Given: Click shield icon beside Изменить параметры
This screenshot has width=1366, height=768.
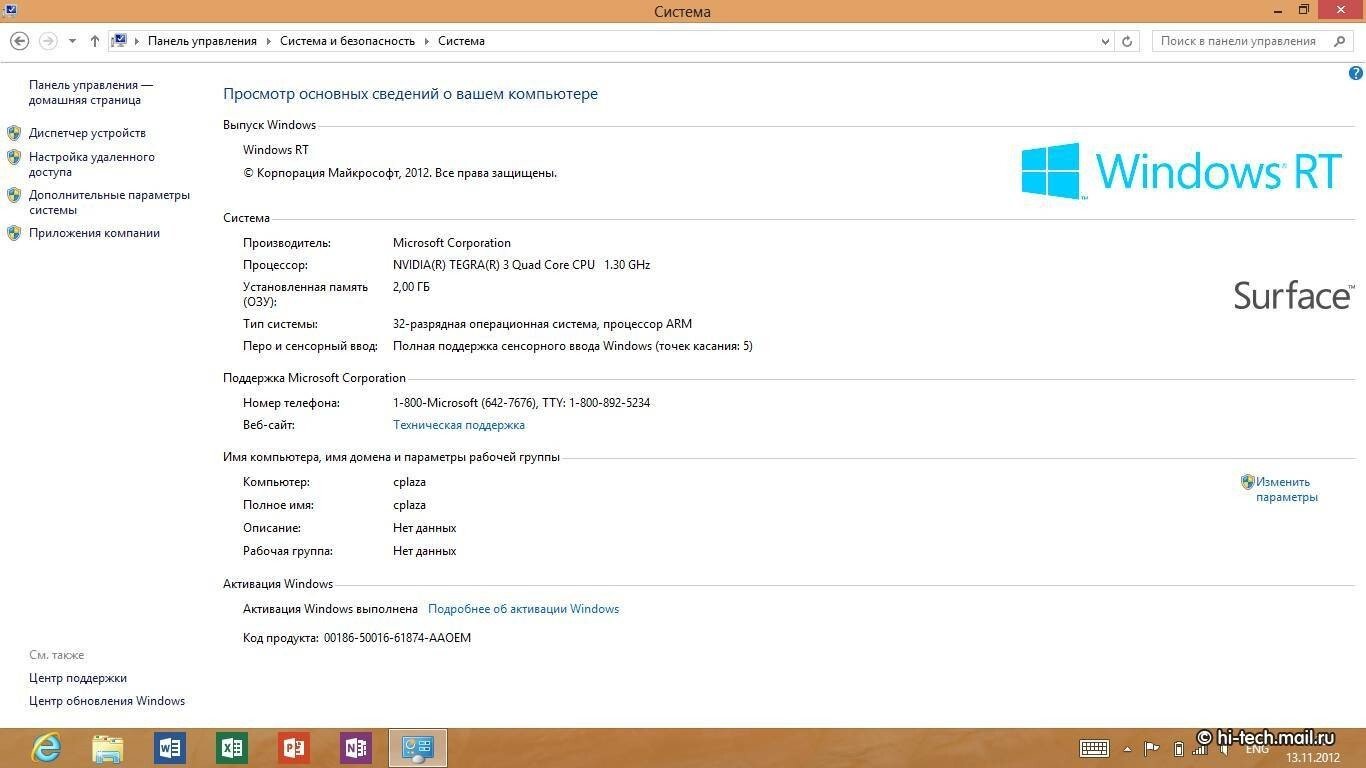Looking at the screenshot, I should [1247, 482].
